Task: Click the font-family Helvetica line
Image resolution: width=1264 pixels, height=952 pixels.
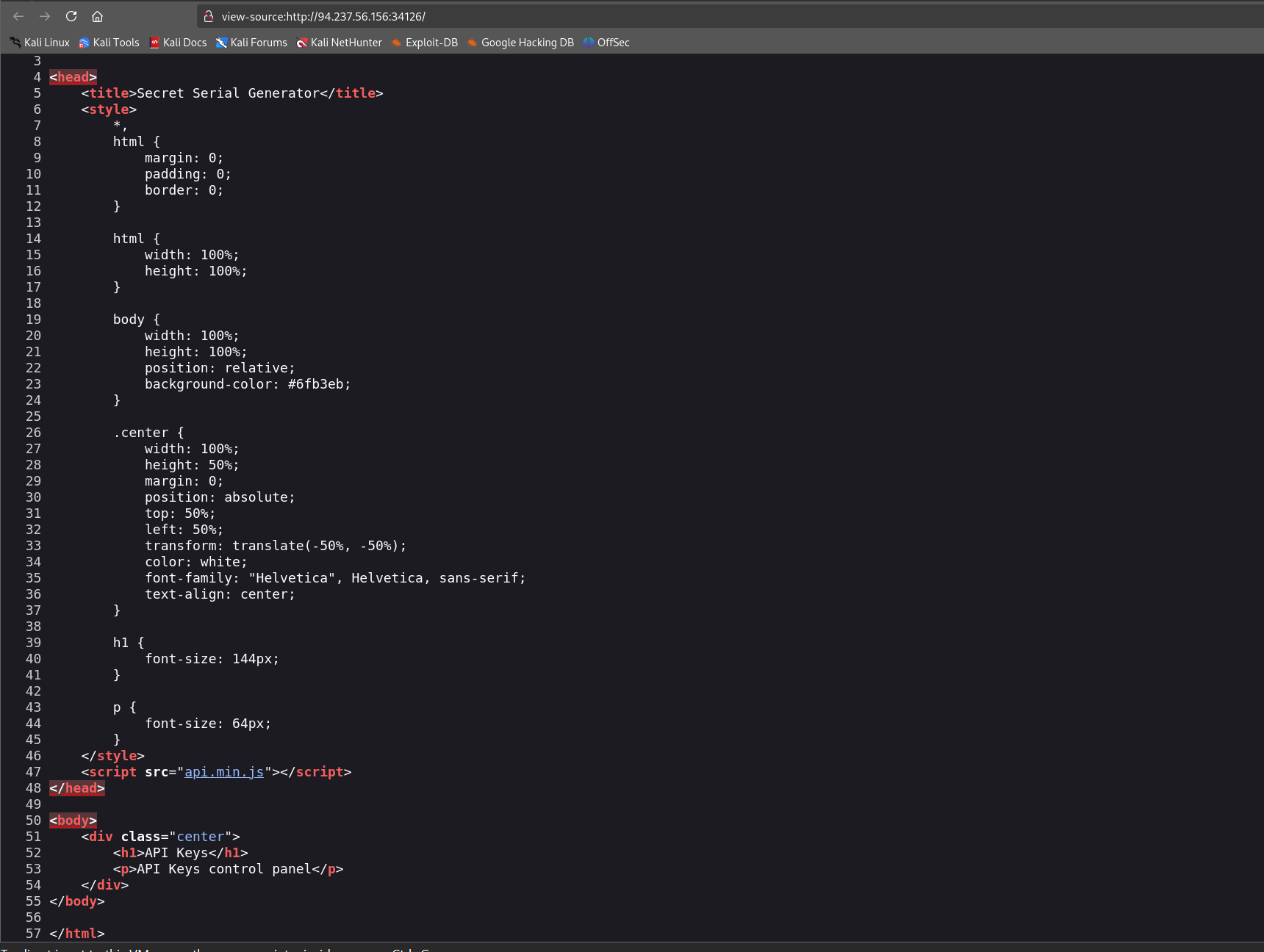Action: tap(335, 578)
